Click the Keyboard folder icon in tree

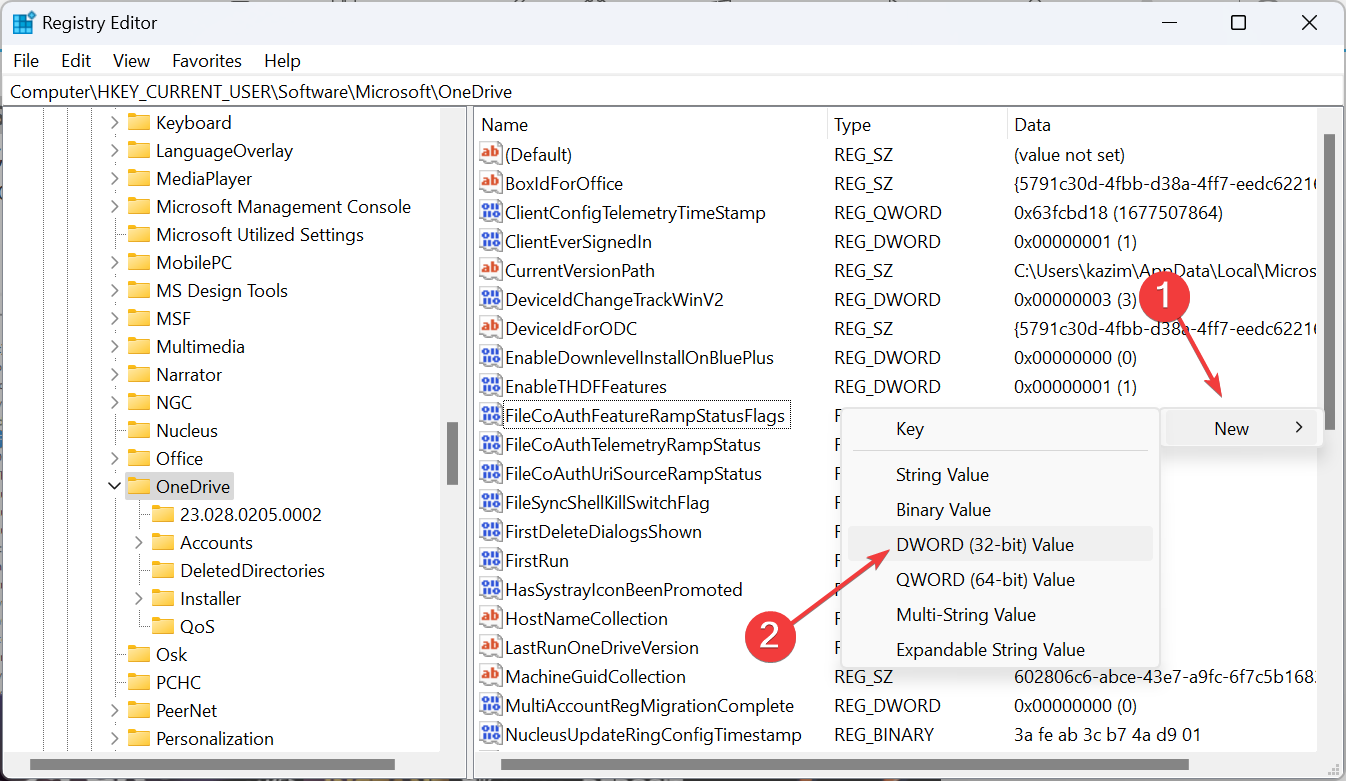point(139,123)
